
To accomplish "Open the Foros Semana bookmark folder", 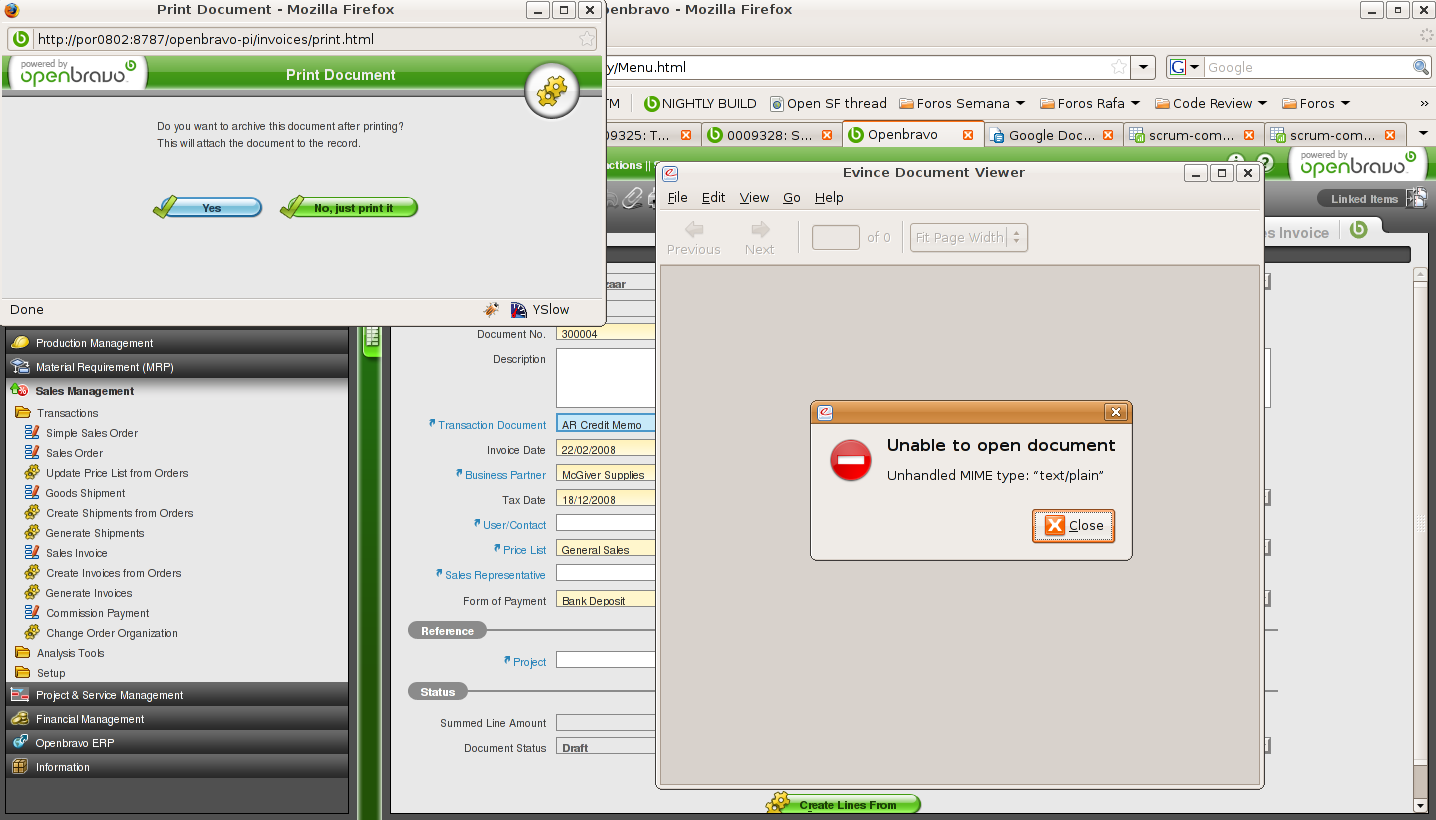I will (x=962, y=103).
